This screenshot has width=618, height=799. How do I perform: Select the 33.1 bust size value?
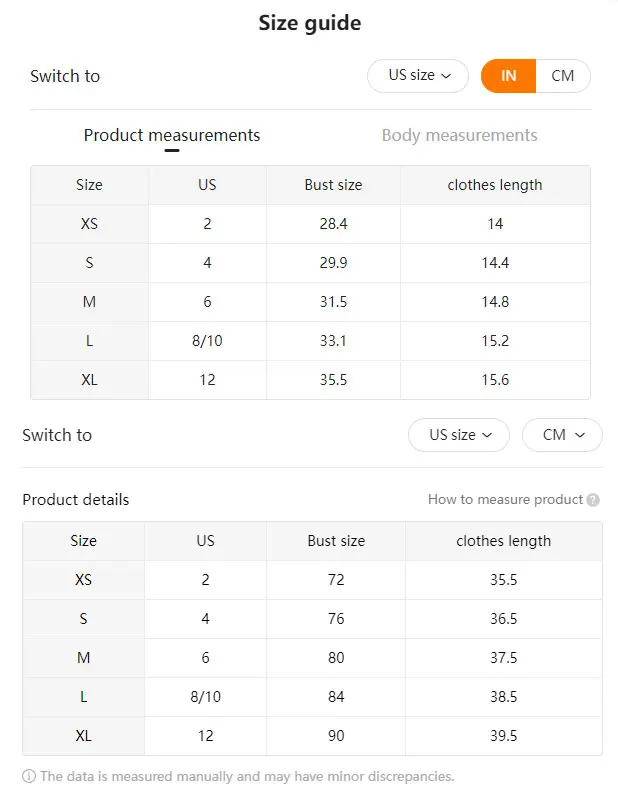coord(333,341)
